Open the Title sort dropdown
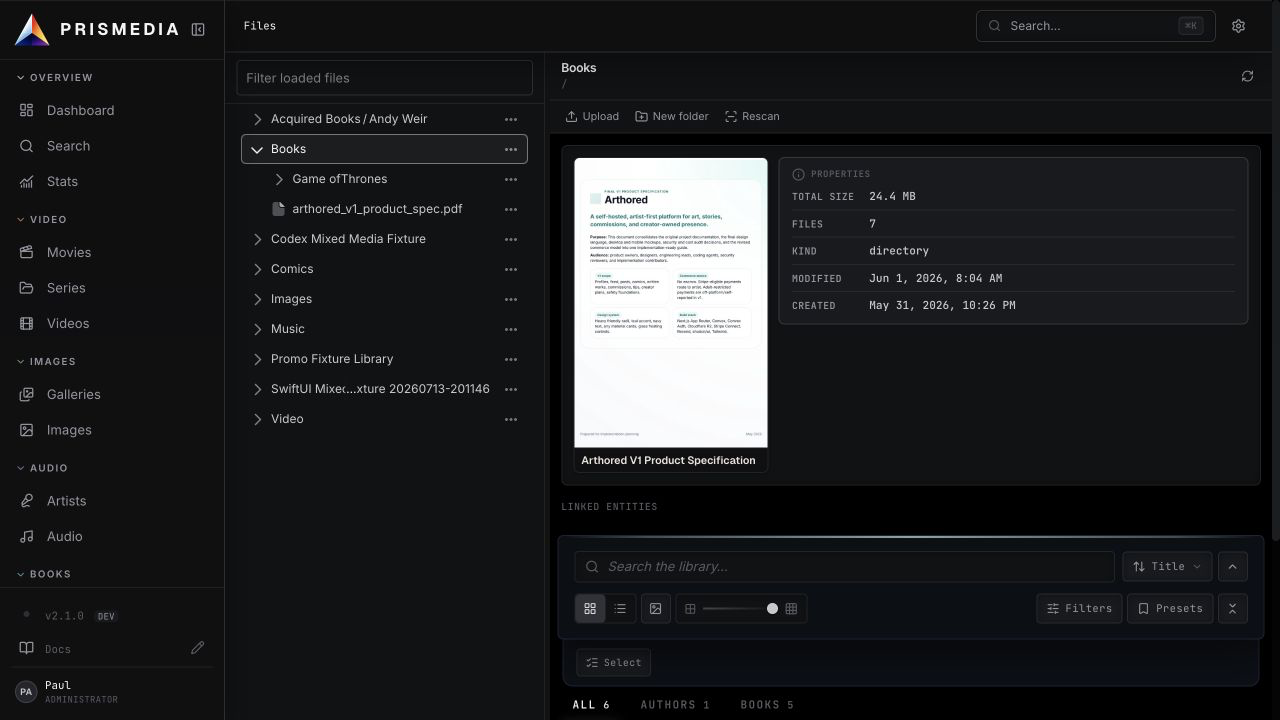The image size is (1280, 720). 1167,567
